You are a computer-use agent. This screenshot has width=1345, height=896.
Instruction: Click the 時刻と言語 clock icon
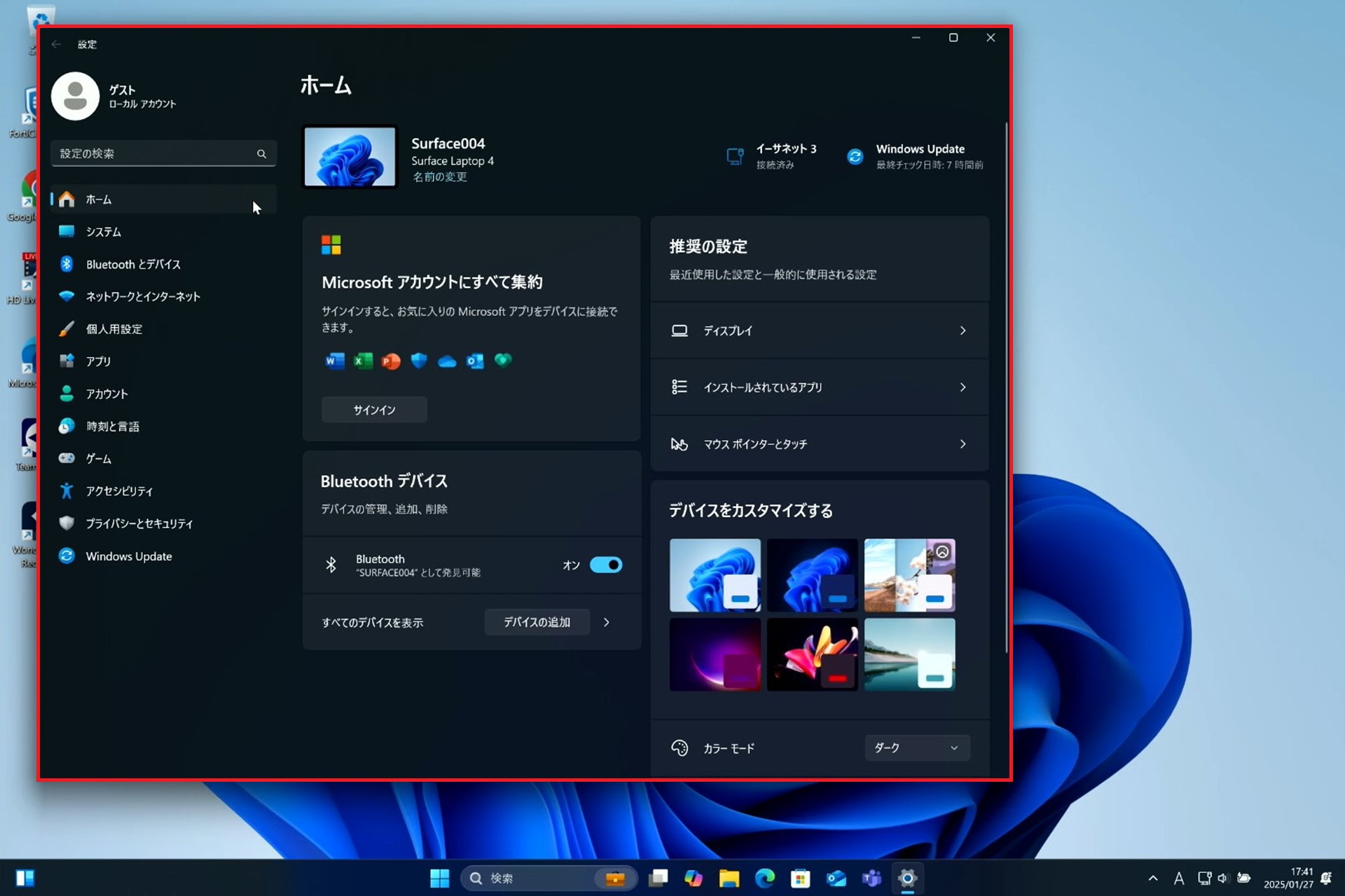pyautogui.click(x=67, y=426)
